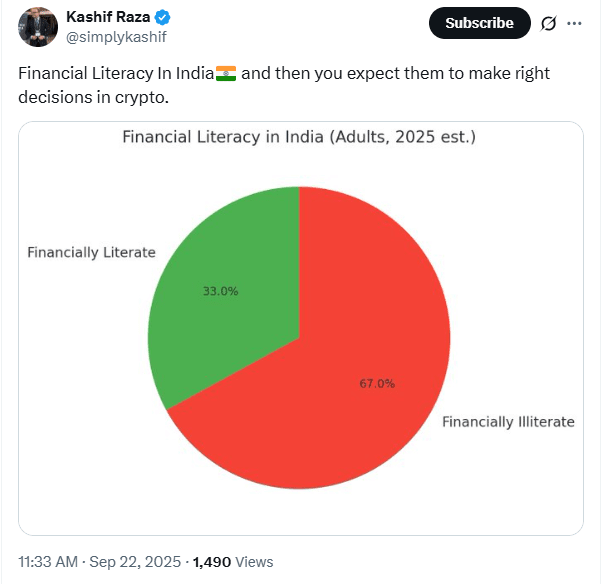Click the Sep 22, 2025 date
The image size is (606, 584).
pyautogui.click(x=135, y=562)
